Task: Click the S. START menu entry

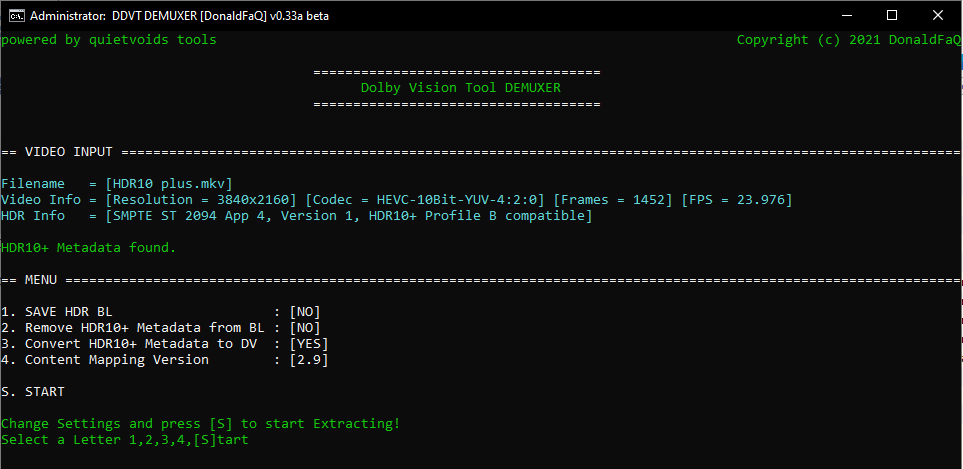Action: pyautogui.click(x=33, y=392)
